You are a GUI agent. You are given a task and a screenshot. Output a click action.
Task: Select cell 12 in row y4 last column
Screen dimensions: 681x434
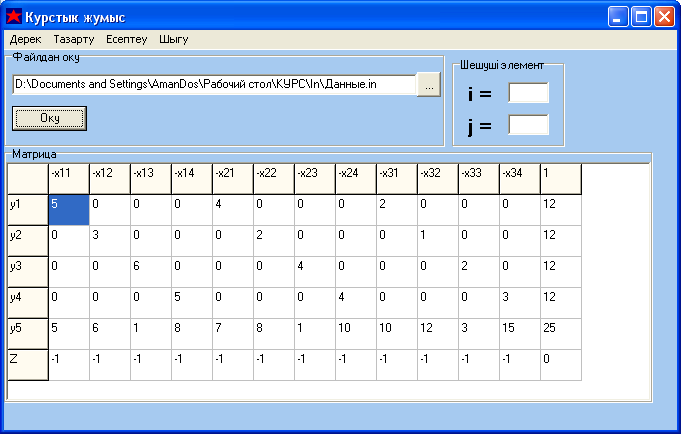561,303
